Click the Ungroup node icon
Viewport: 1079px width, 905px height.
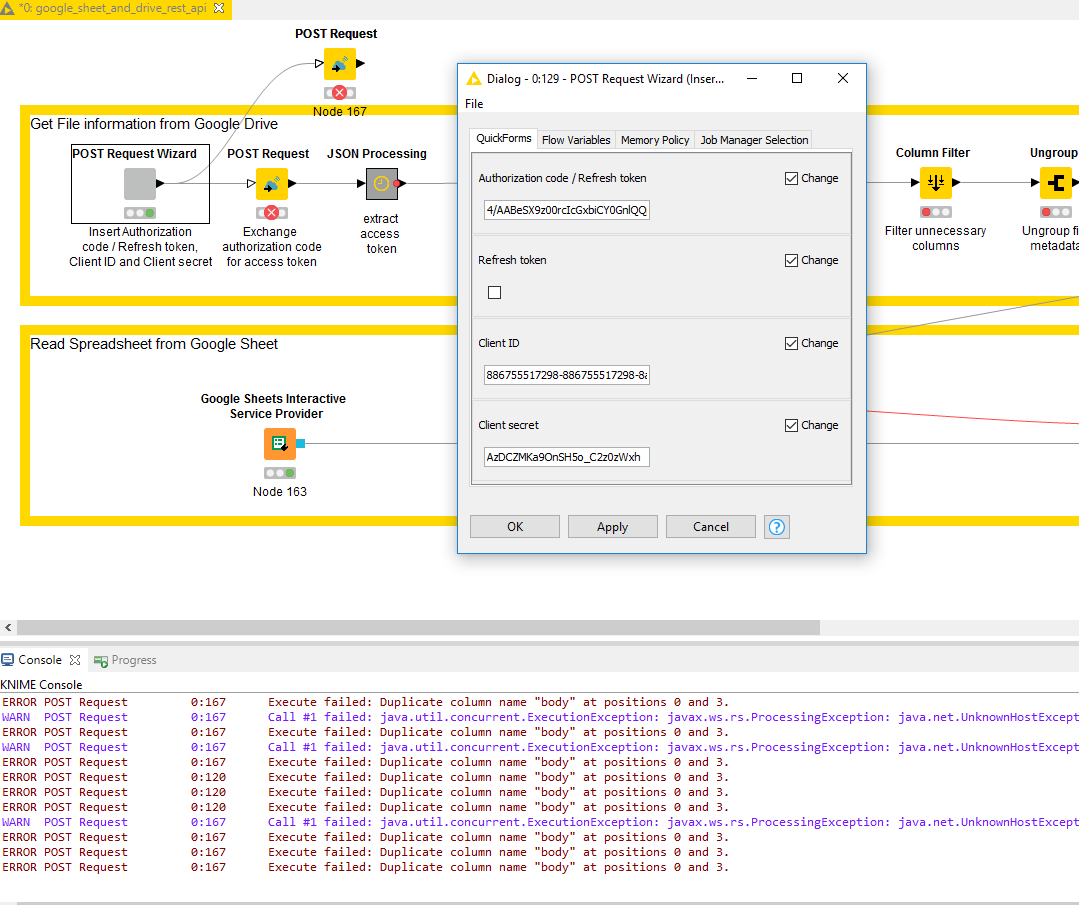click(x=1056, y=183)
